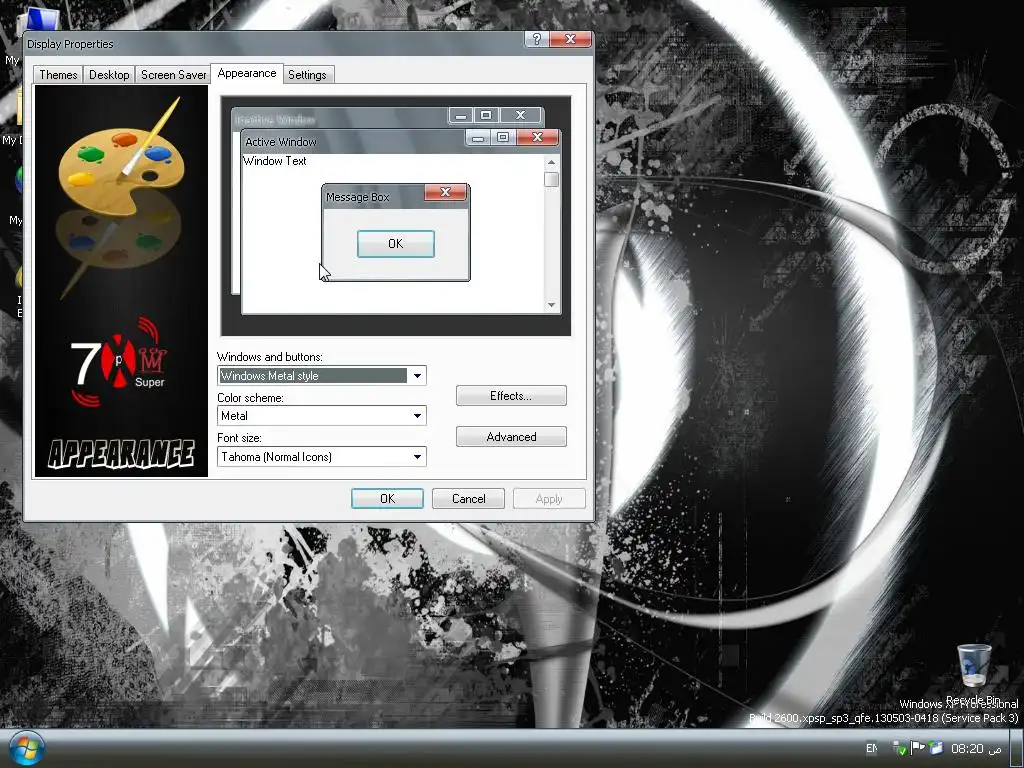
Task: Click the taskbar clock showing 08:20
Action: pyautogui.click(x=976, y=748)
